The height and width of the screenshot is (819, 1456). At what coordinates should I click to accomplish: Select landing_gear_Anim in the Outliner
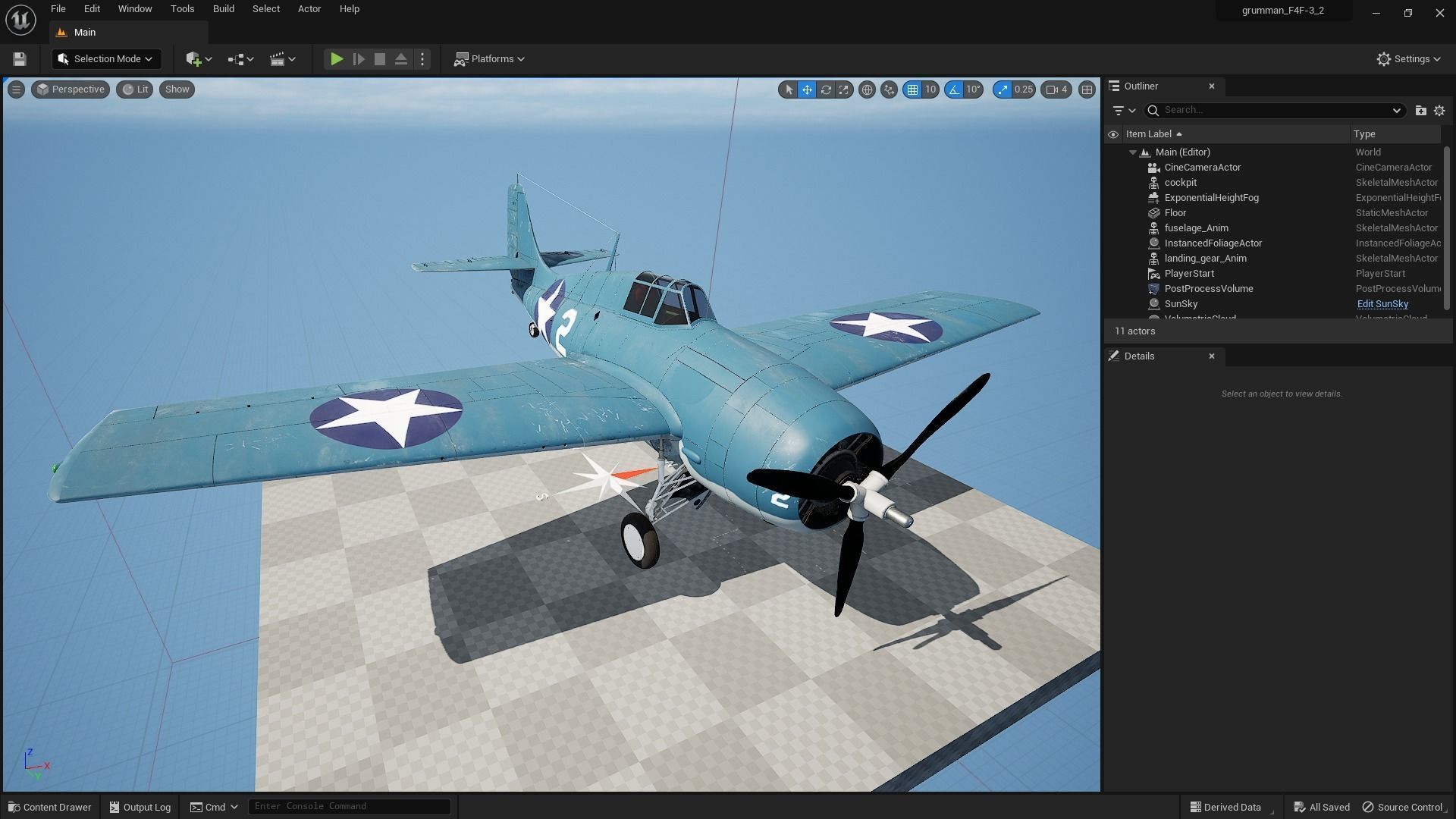[x=1205, y=259]
